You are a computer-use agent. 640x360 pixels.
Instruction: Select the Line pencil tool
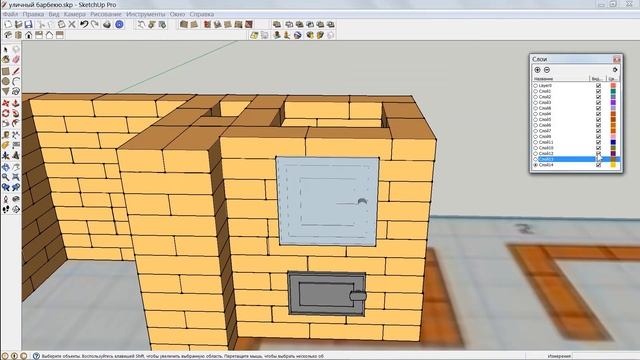[16, 71]
